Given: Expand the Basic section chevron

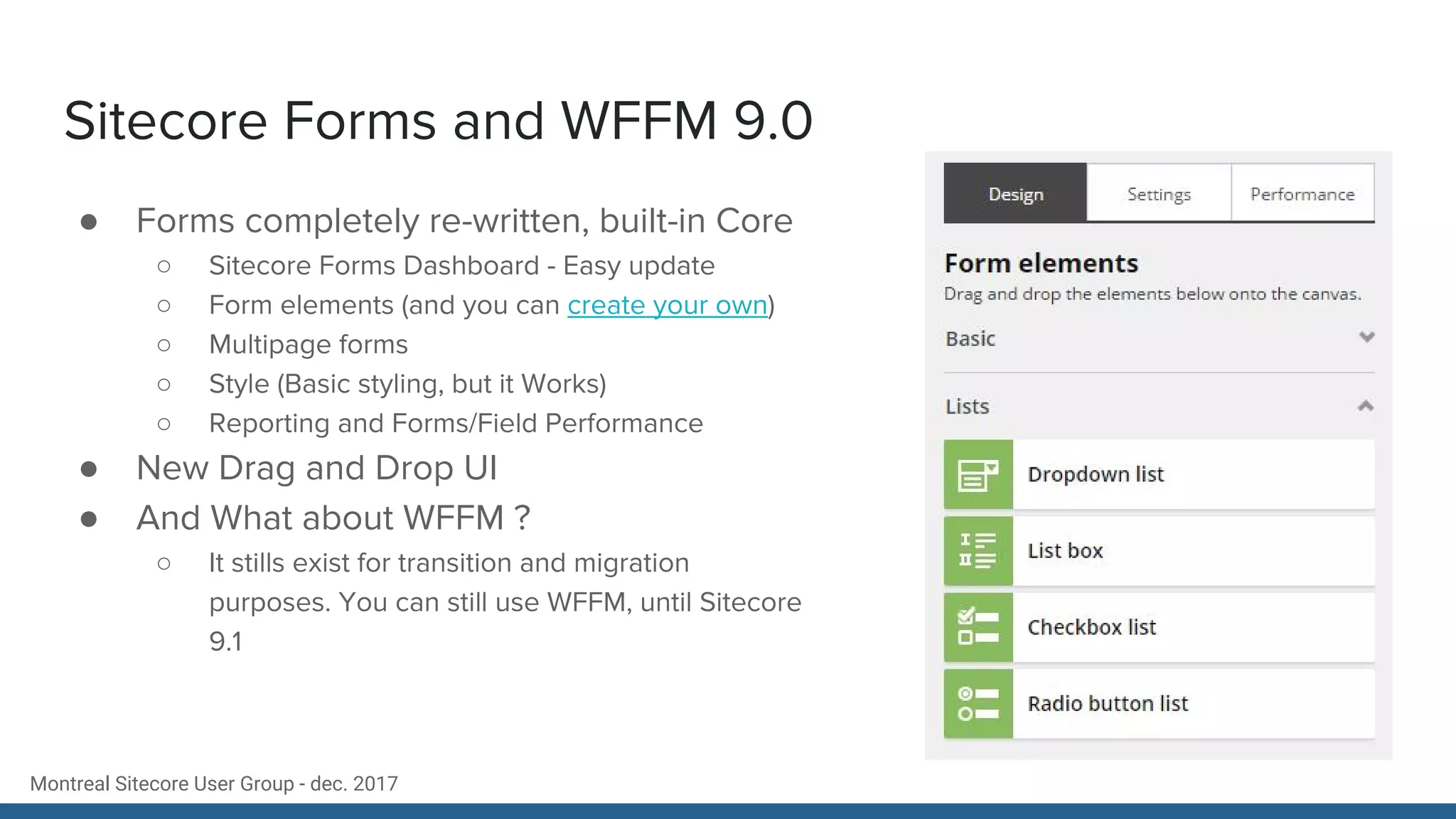Looking at the screenshot, I should tap(1366, 337).
